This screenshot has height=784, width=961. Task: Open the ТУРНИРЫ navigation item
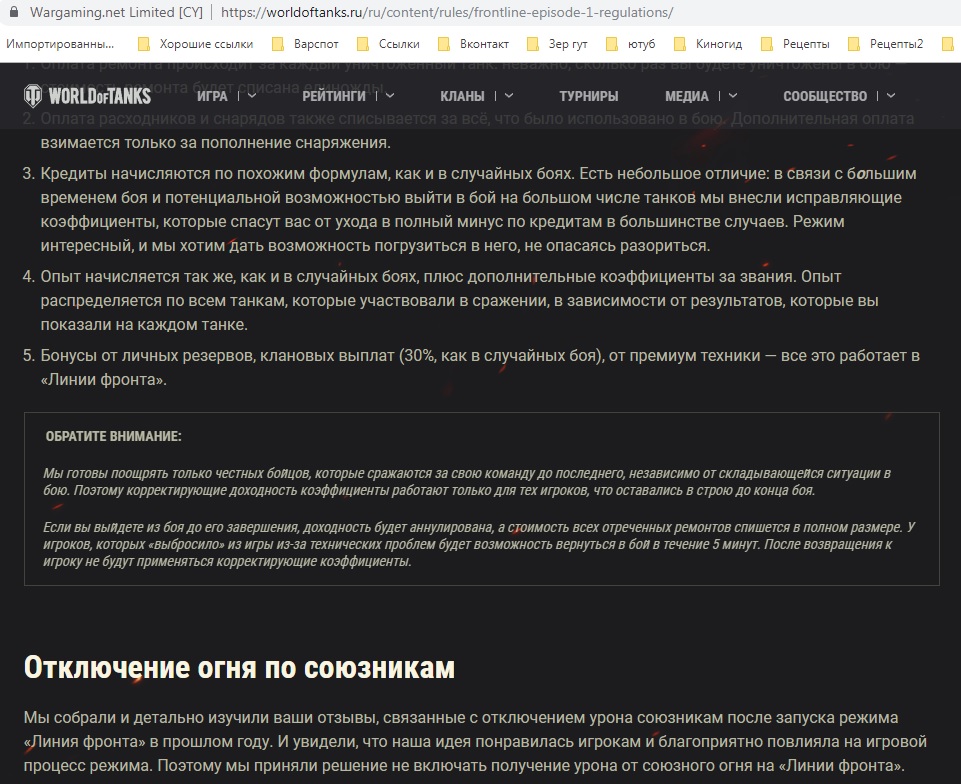[588, 96]
